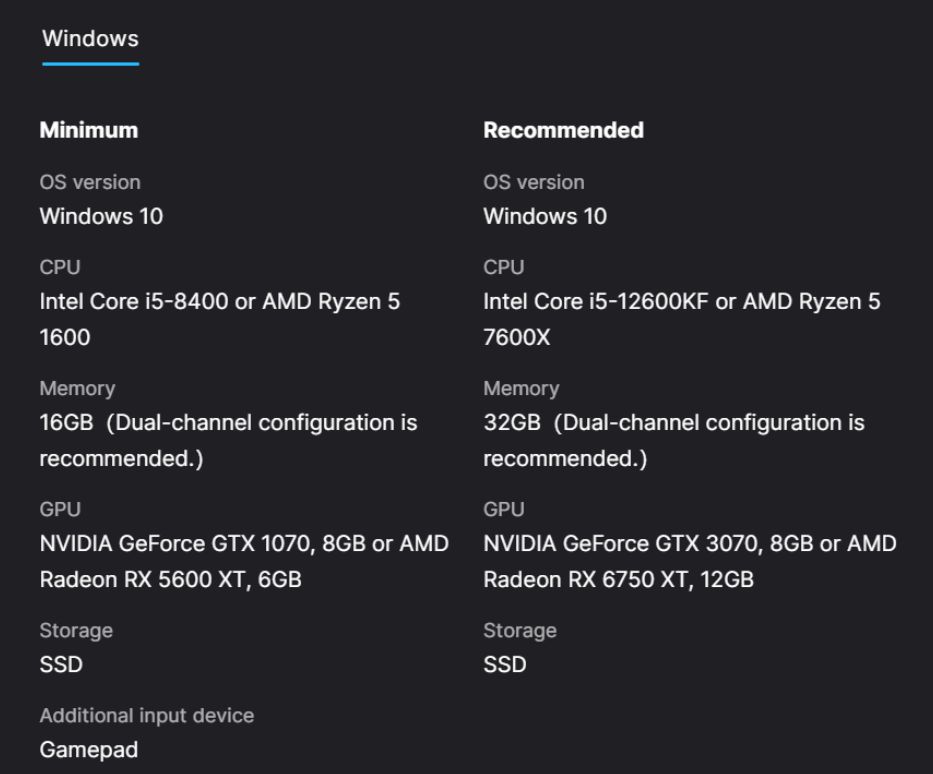This screenshot has width=933, height=774.
Task: Click the Minimum column's GPU label
Action: (x=60, y=509)
